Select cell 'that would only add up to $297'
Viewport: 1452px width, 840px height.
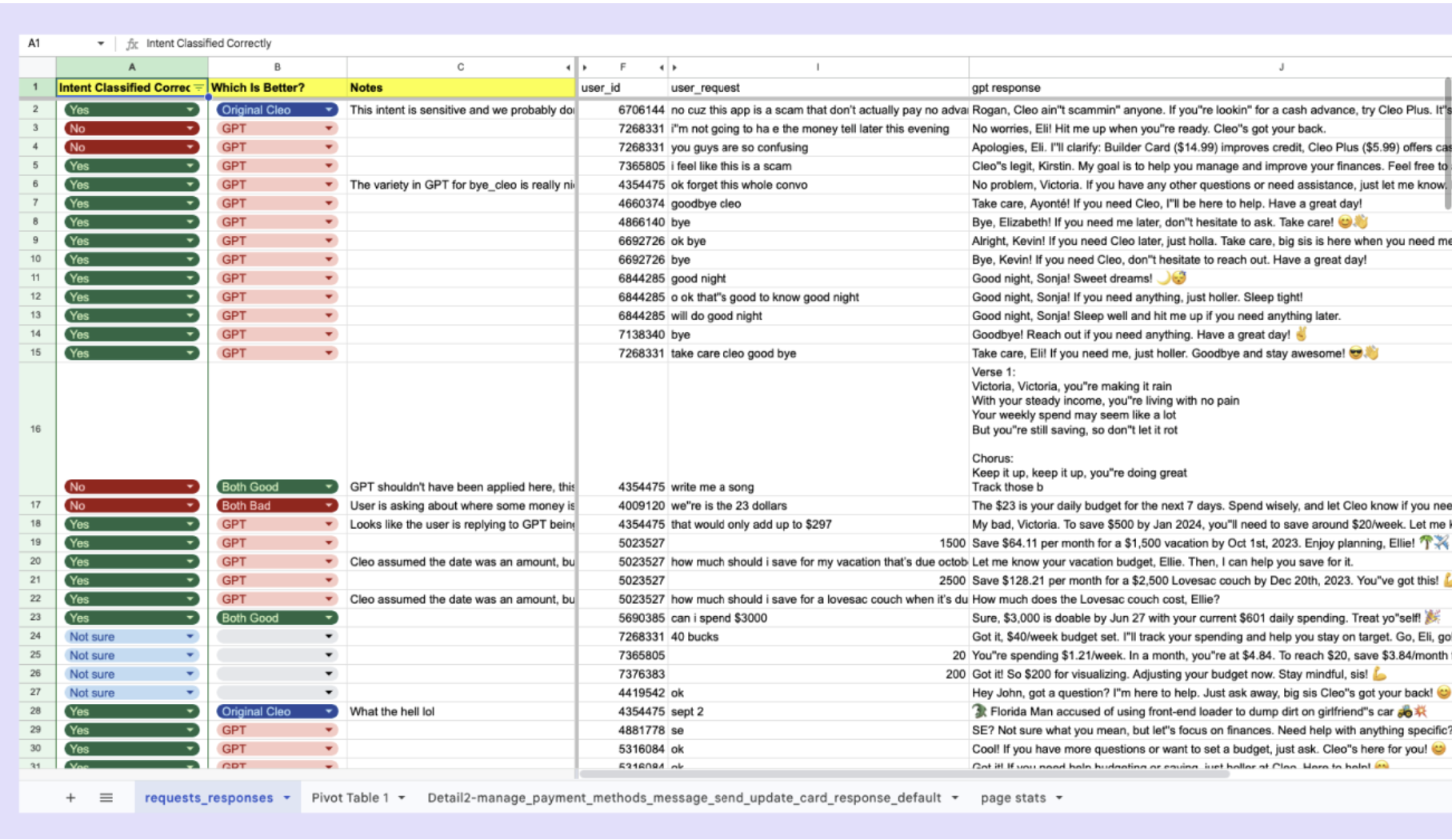(818, 524)
